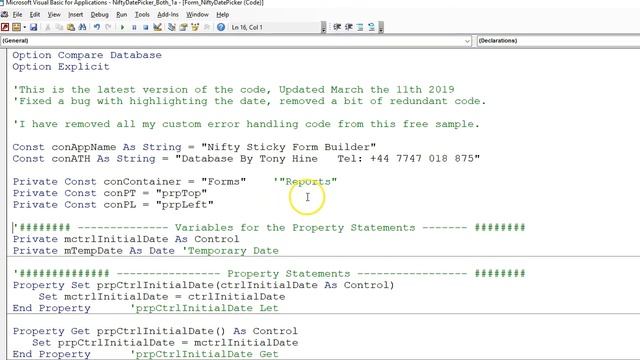The image size is (640, 360).
Task: Open the Run menu
Action: pyautogui.click(x=122, y=14)
